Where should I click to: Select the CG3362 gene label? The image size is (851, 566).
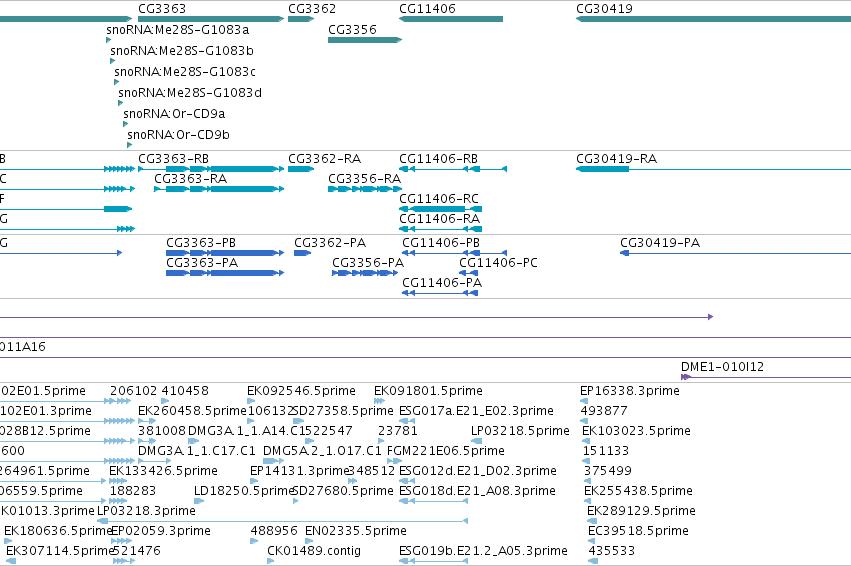coord(312,9)
